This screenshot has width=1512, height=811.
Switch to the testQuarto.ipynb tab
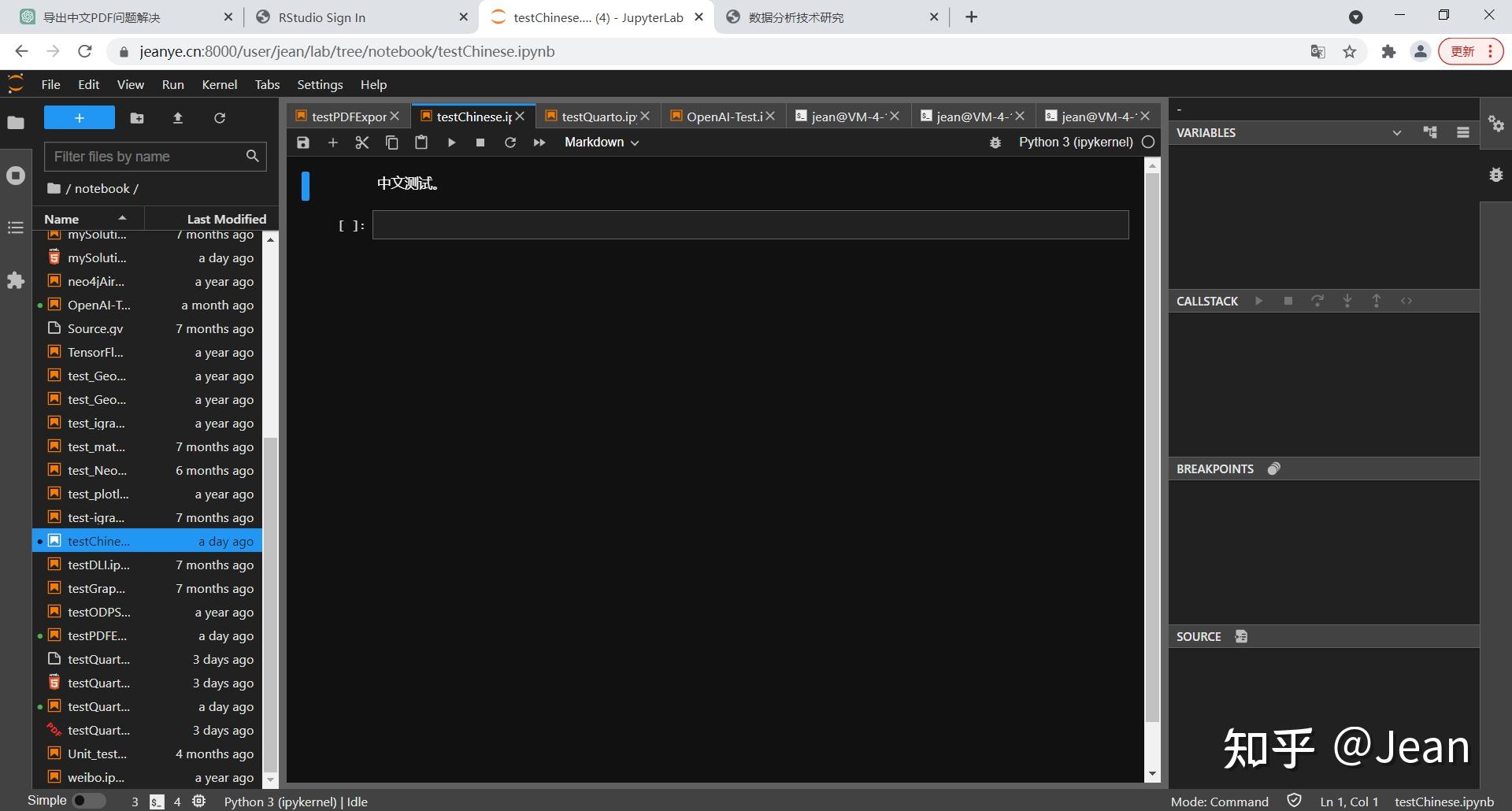[x=597, y=116]
